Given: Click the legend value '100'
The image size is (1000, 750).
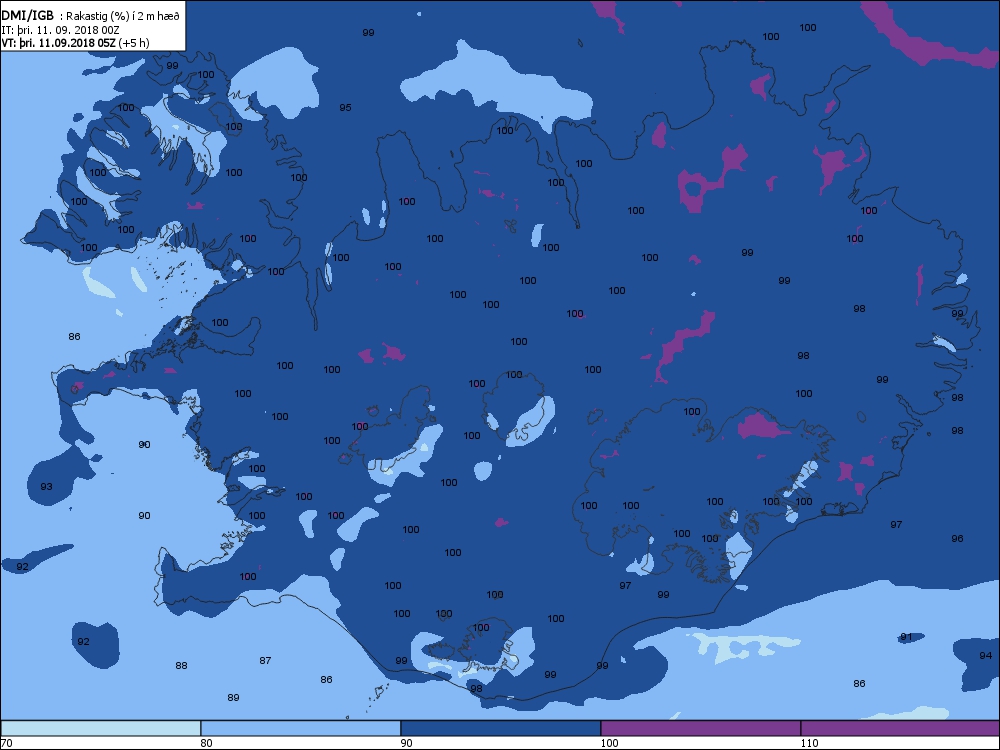Looking at the screenshot, I should pos(610,743).
